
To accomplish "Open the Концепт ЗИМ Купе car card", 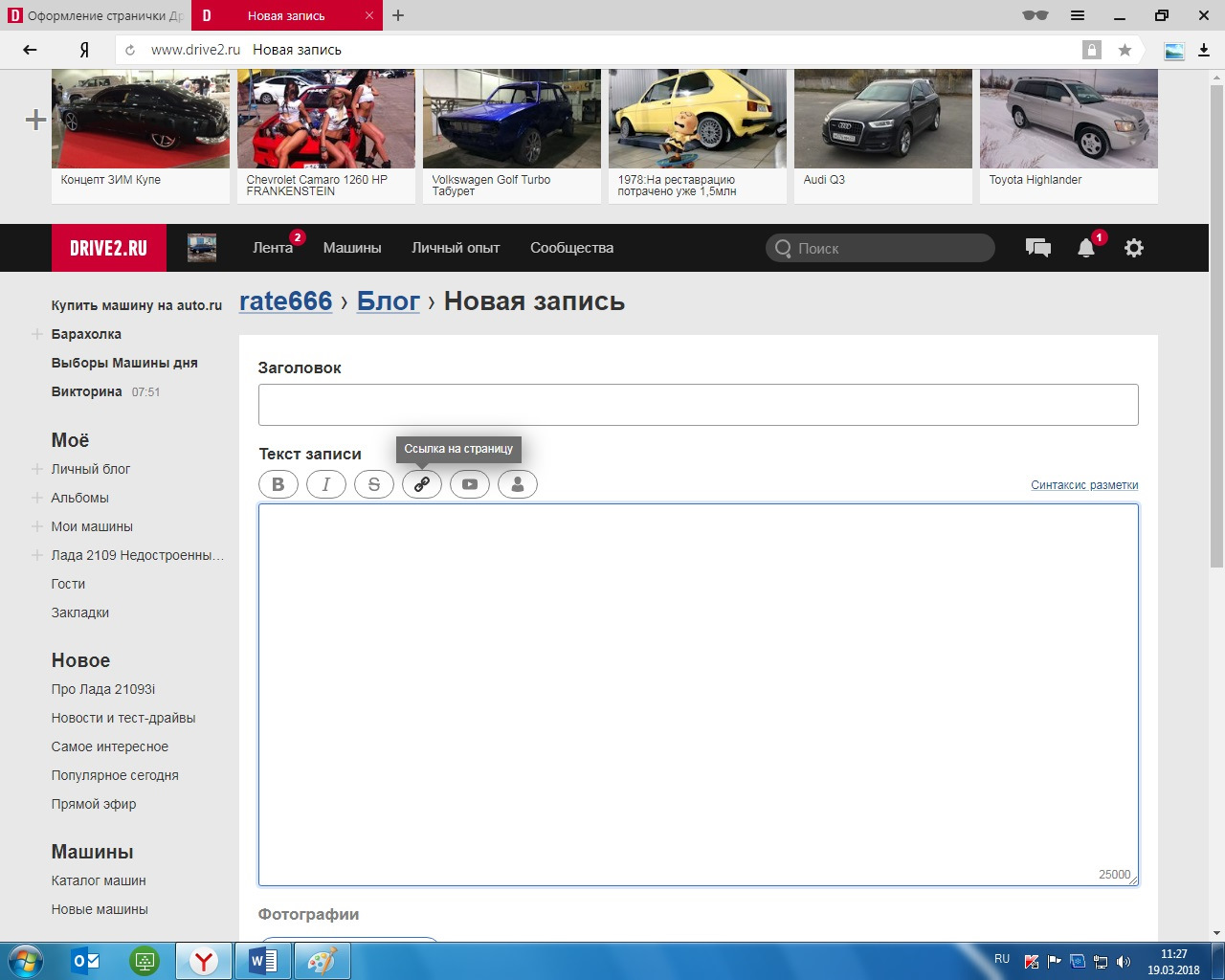I will (141, 136).
